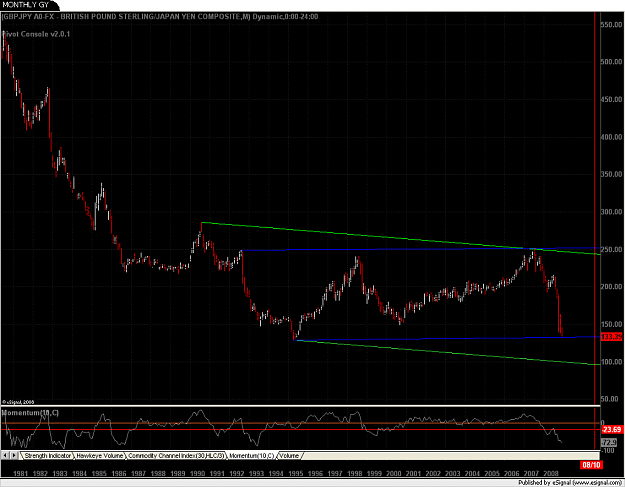Click the Published by eSignal footer text

pos(570,483)
